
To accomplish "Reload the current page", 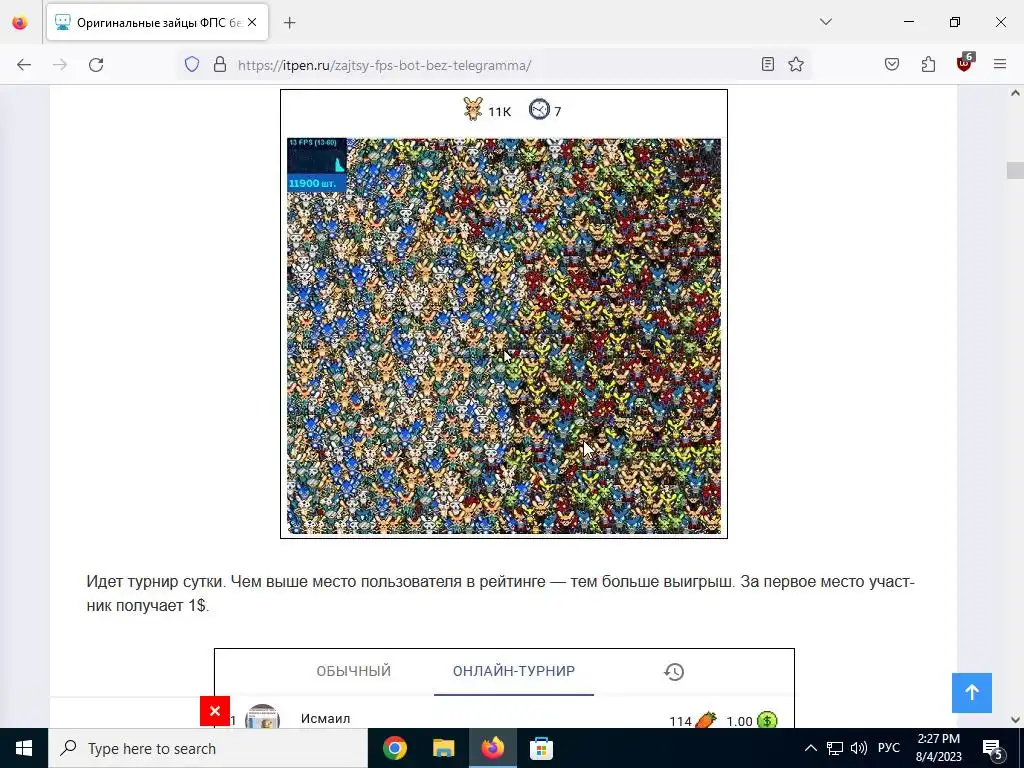I will click(x=96, y=65).
